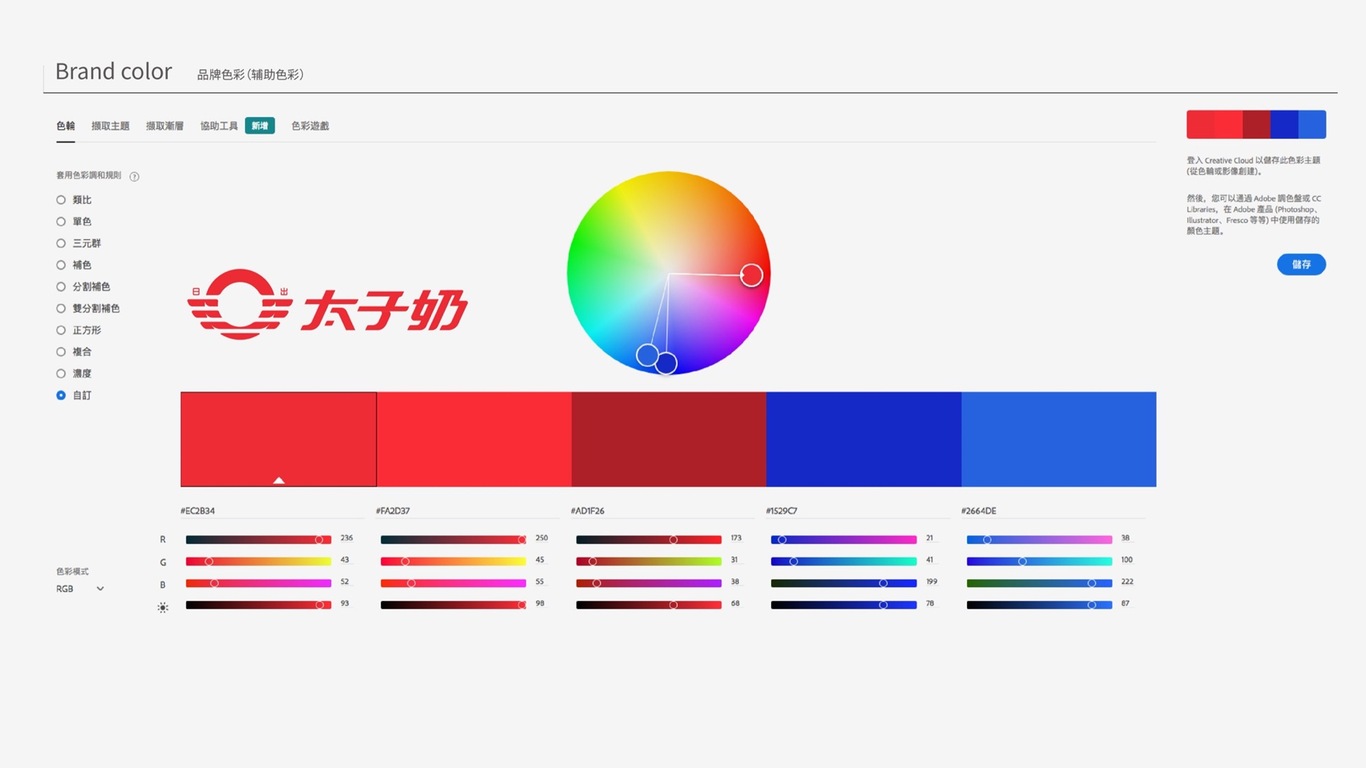Click the brightness slider with value 93

click(x=258, y=605)
